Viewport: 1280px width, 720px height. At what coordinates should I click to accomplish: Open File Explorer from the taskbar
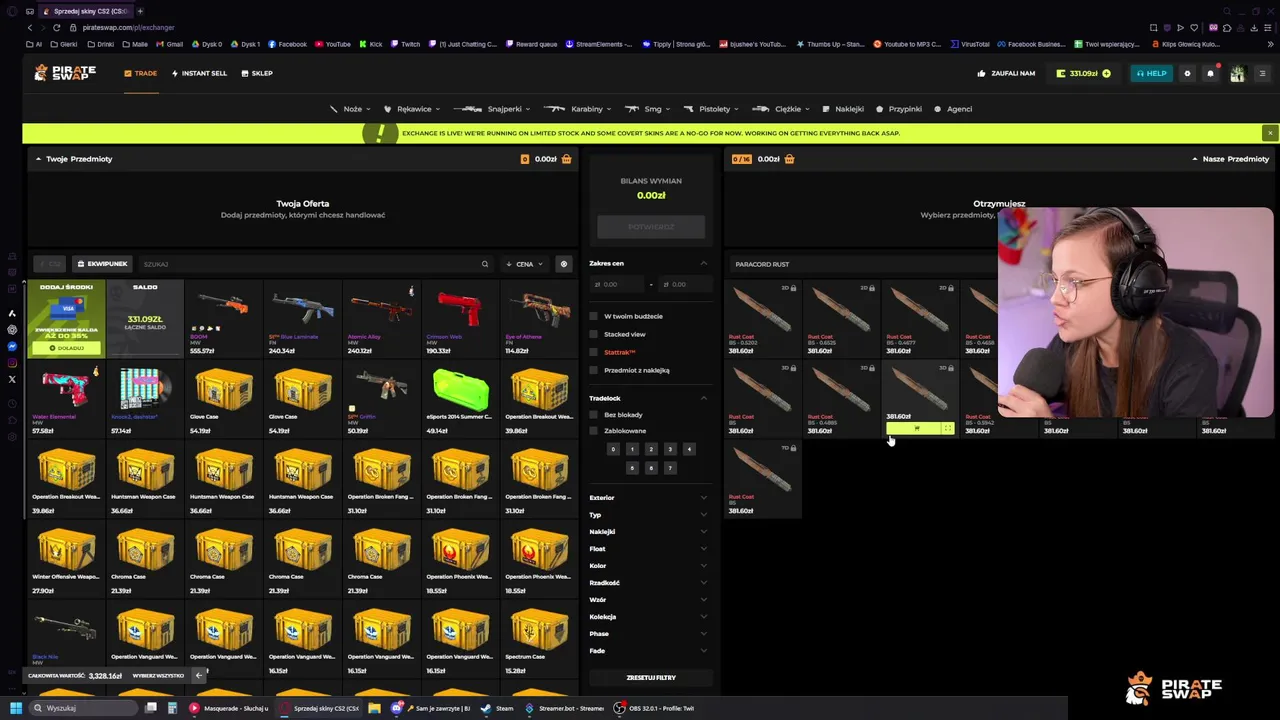click(374, 708)
